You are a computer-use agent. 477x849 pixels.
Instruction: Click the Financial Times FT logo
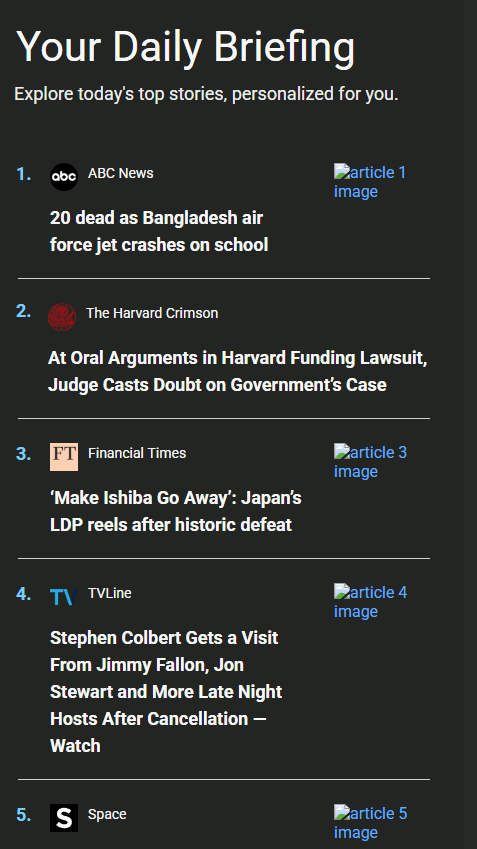[64, 456]
